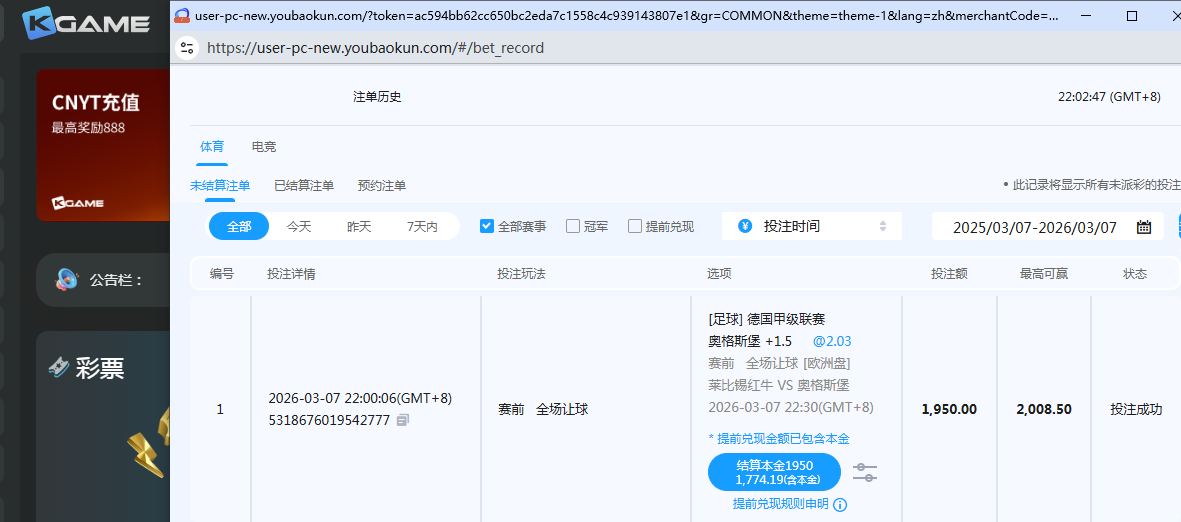The image size is (1181, 522).
Task: Filter bets by 7天内
Action: (x=422, y=226)
